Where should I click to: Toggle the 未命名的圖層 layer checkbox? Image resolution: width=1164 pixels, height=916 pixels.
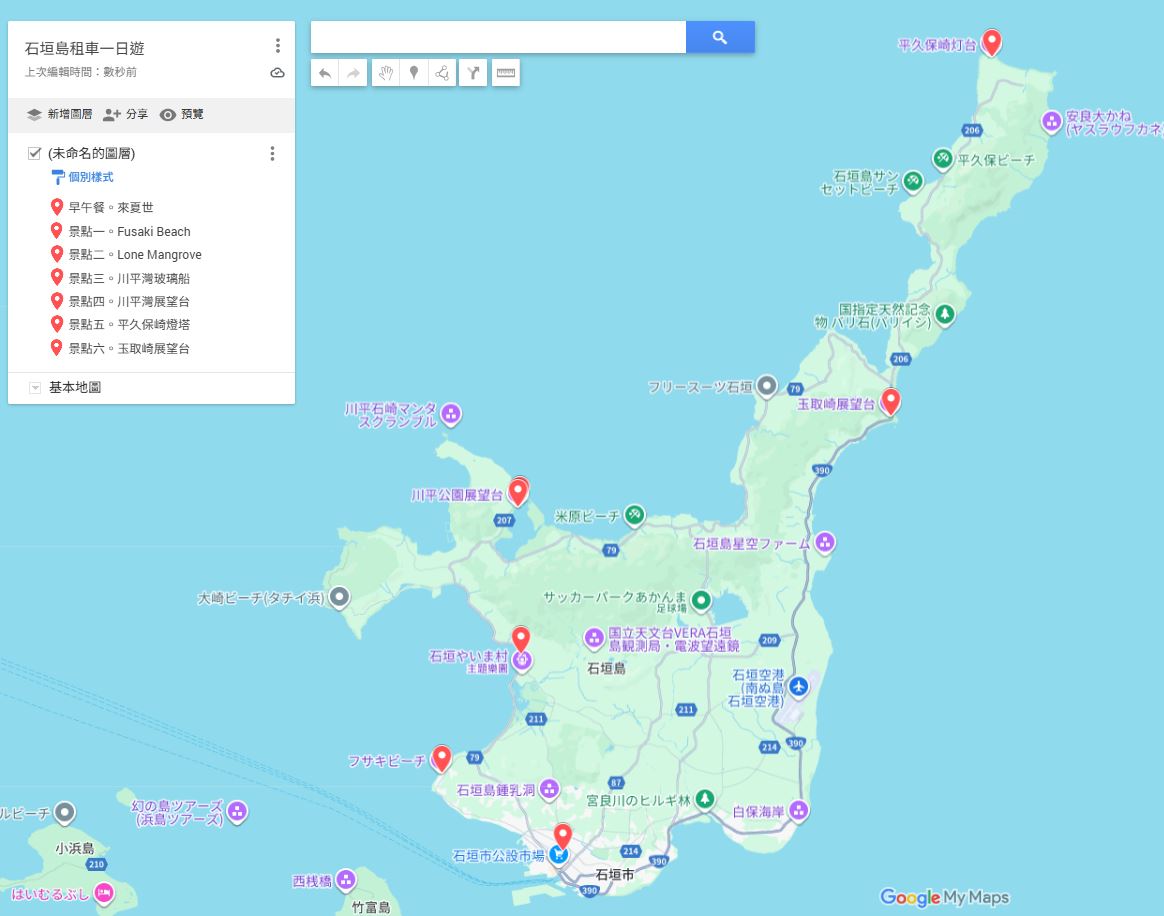tap(34, 154)
